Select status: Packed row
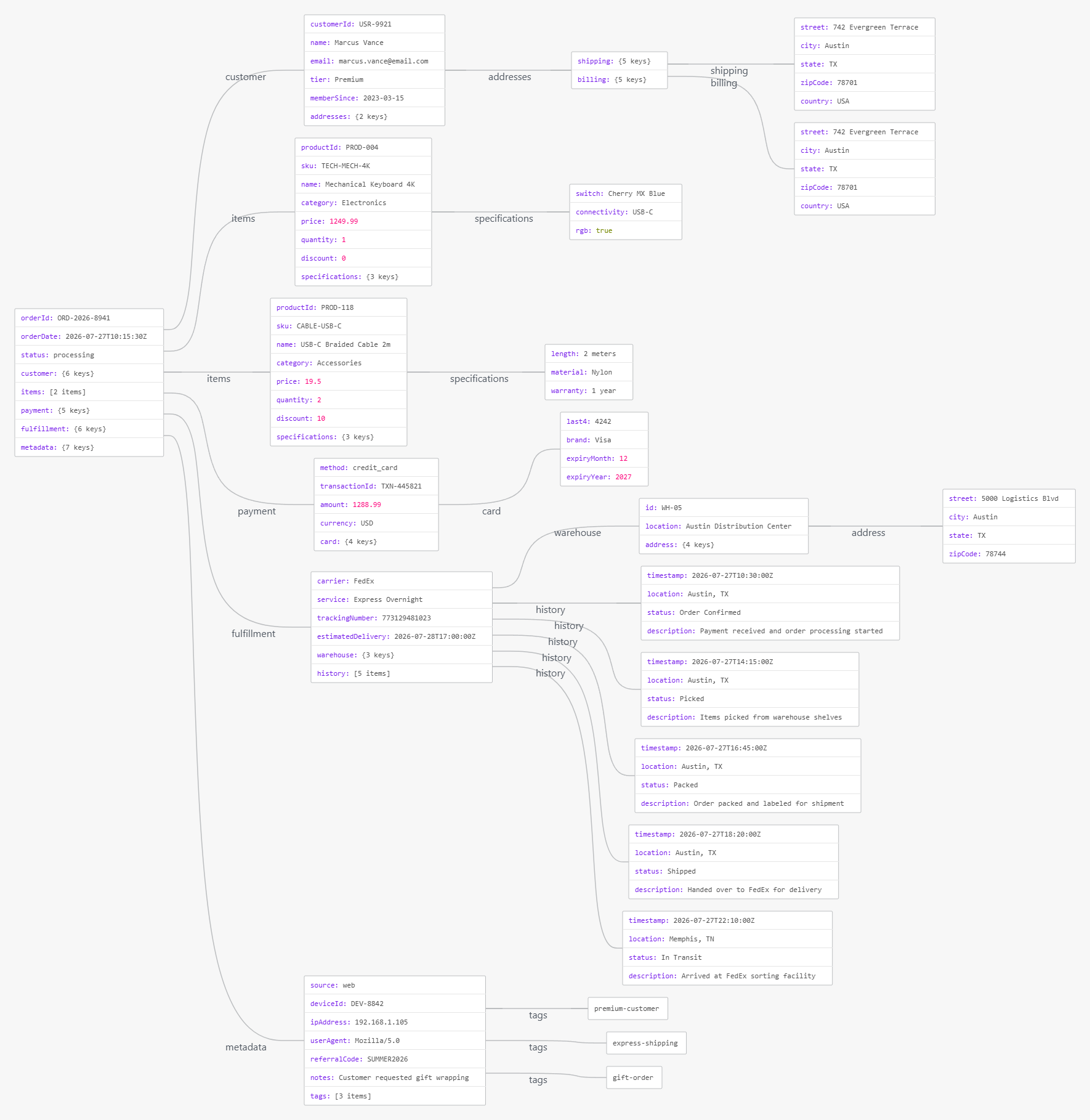The height and width of the screenshot is (1120, 1090). coord(748,785)
